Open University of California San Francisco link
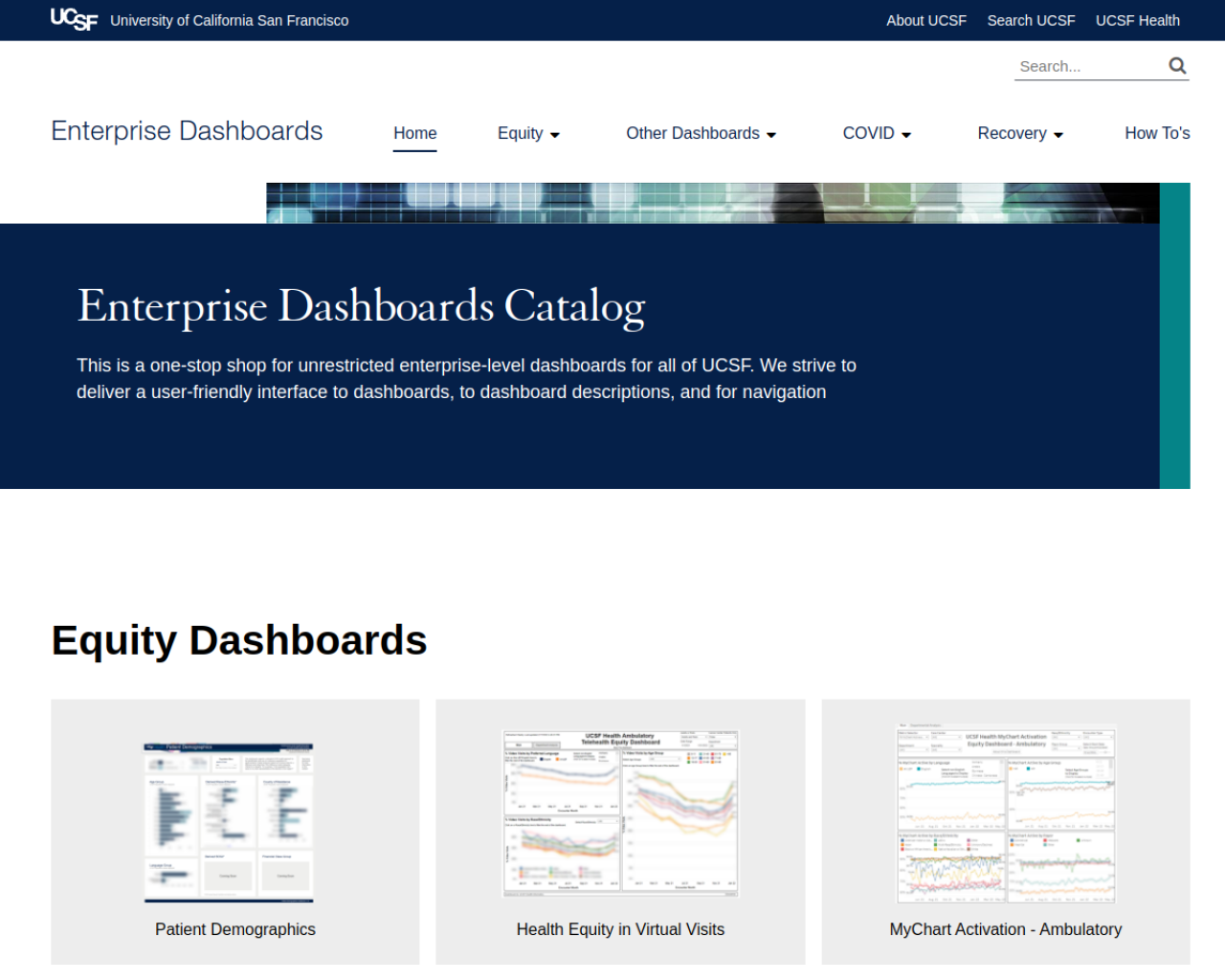The width and height of the screenshot is (1225, 980). [x=229, y=20]
